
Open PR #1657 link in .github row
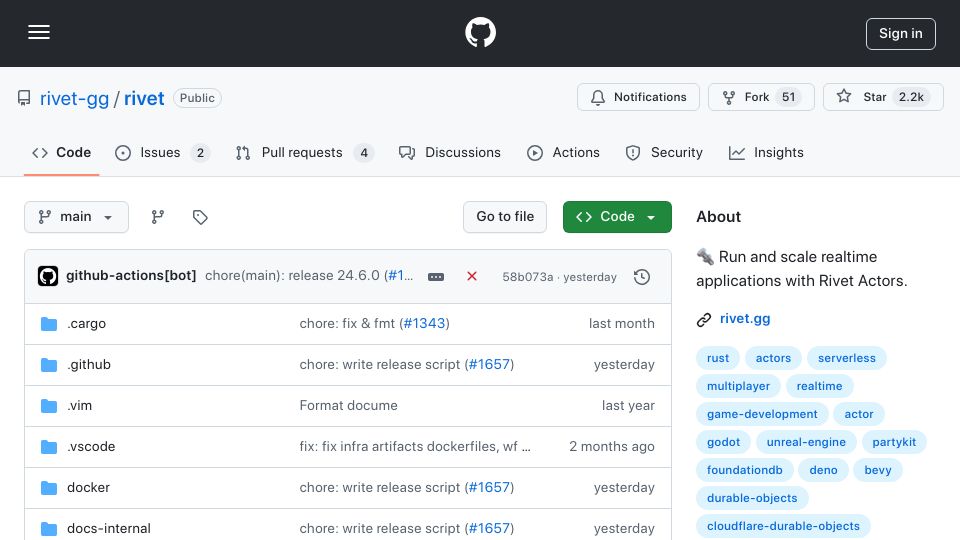coord(489,364)
